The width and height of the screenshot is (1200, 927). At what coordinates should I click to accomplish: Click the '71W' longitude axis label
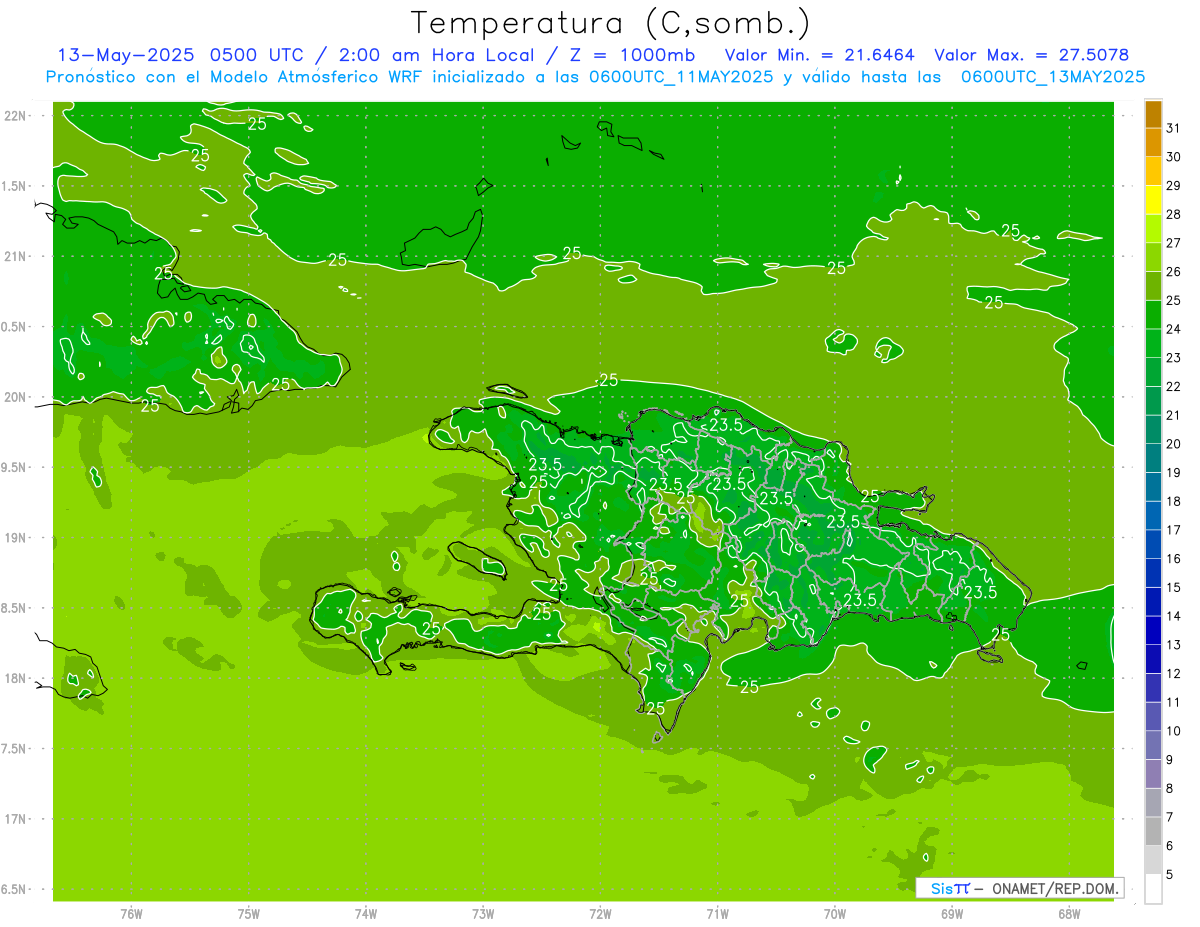(x=717, y=914)
